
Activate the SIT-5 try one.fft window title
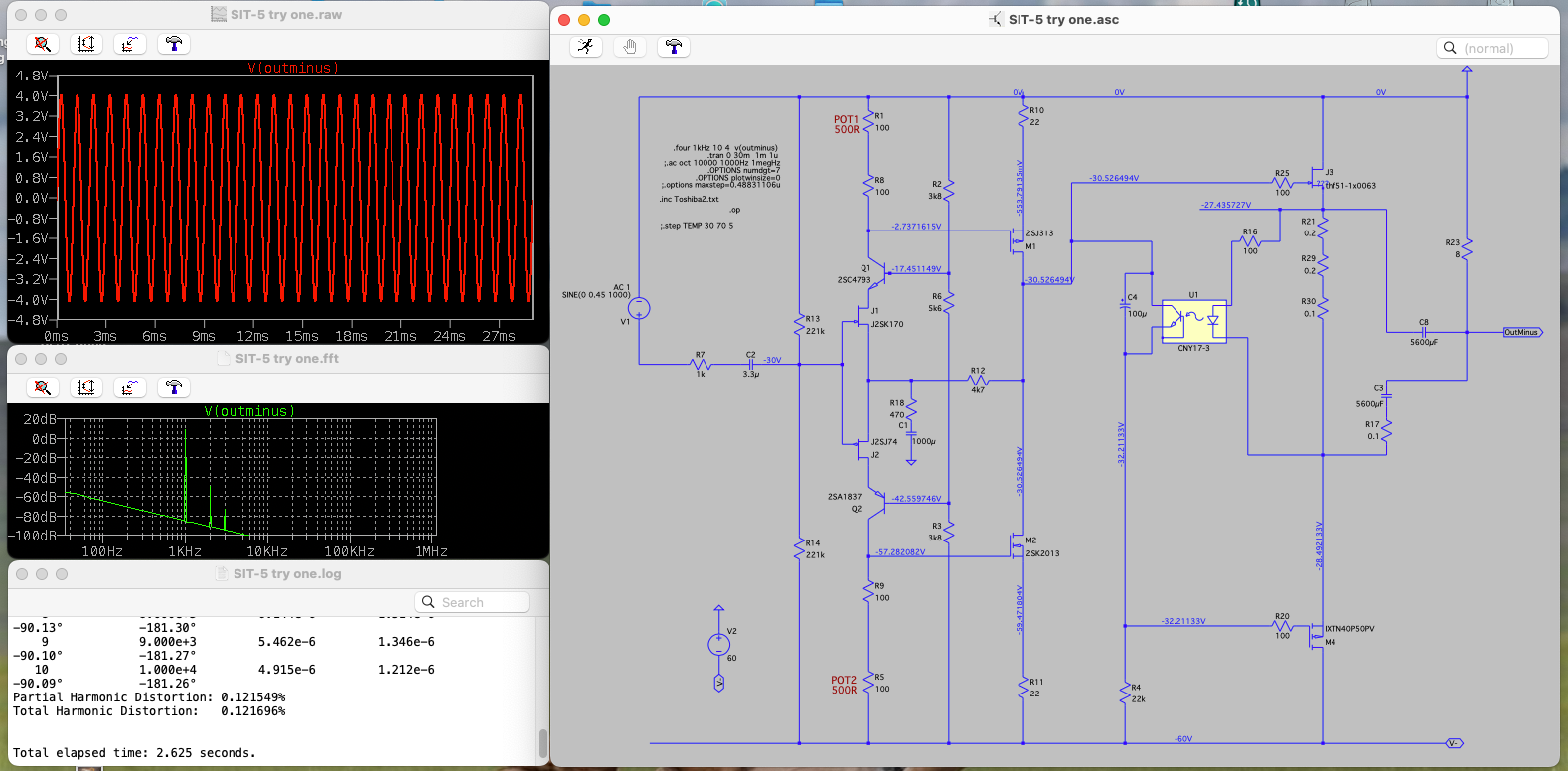[x=287, y=359]
